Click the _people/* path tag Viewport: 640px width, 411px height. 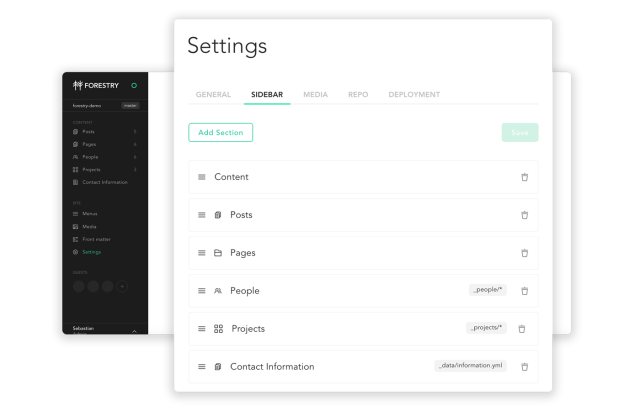point(487,290)
